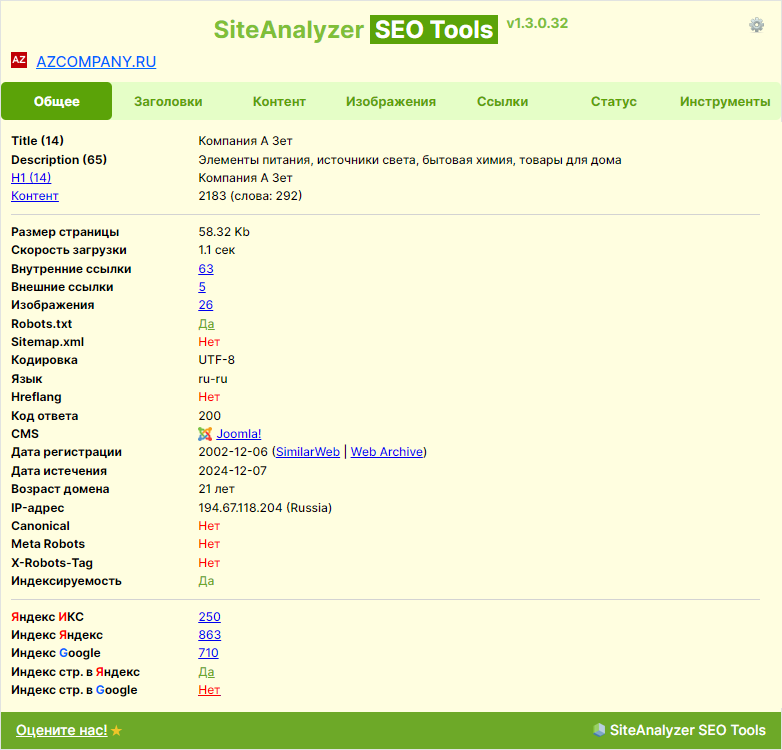782x750 pixels.
Task: Open external links count 5
Action: coord(202,287)
